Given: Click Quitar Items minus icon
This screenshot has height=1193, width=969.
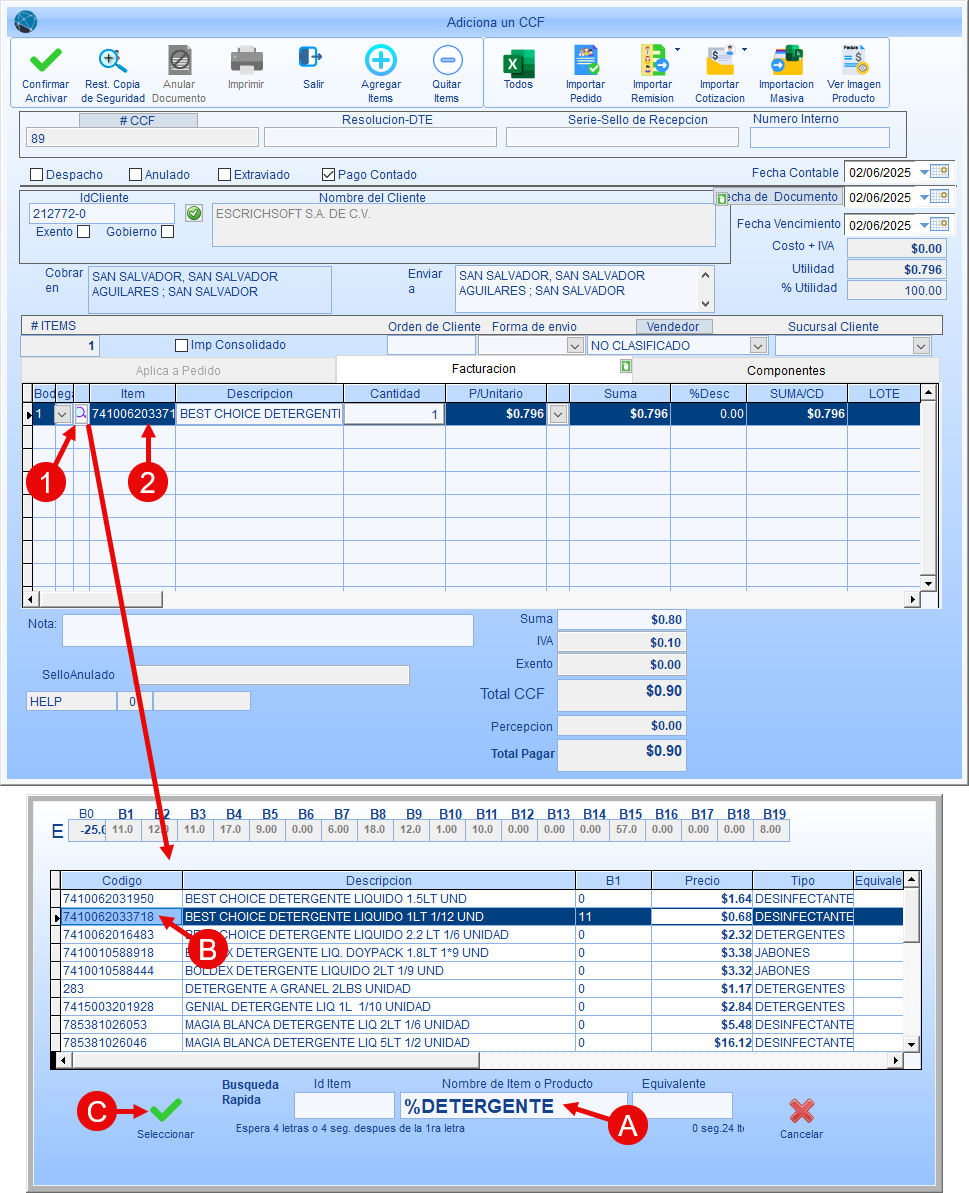Looking at the screenshot, I should click(x=447, y=59).
